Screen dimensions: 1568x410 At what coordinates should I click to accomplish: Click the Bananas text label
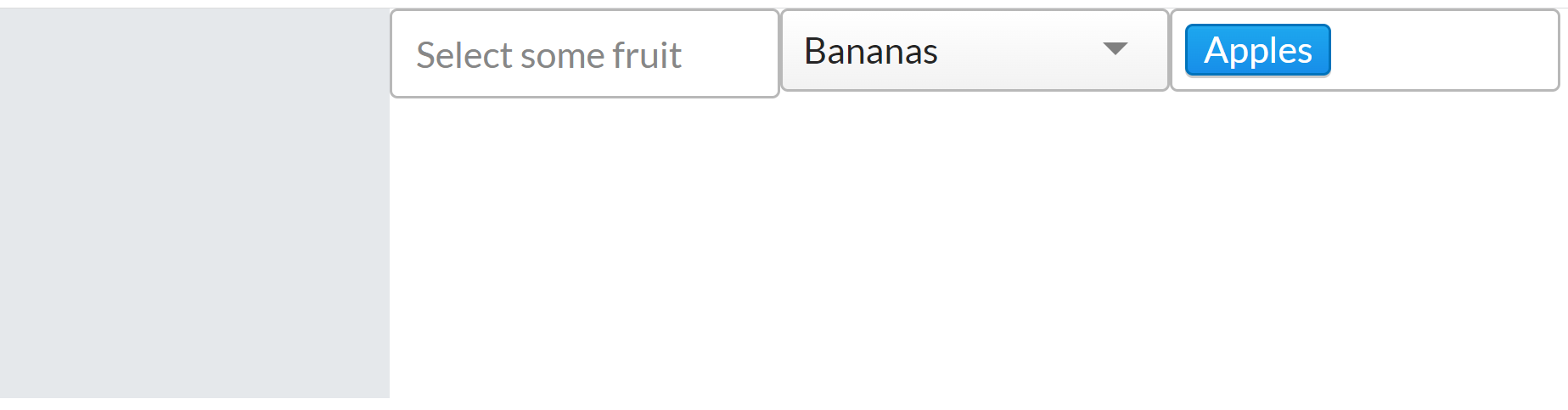(871, 52)
